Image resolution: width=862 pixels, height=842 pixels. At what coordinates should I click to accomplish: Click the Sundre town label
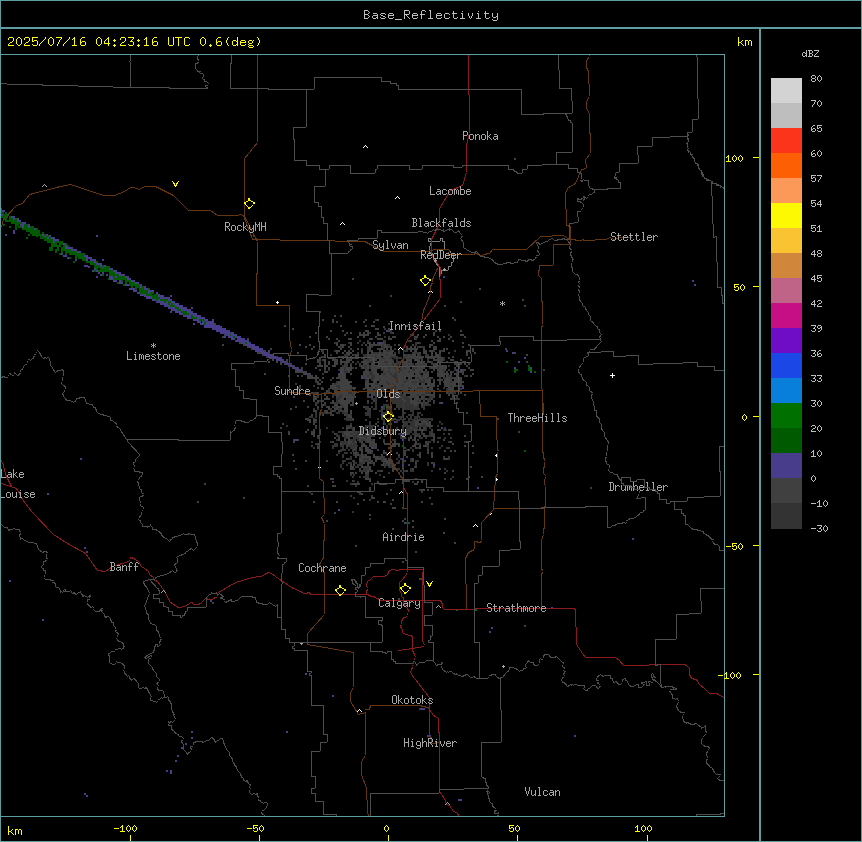[x=292, y=391]
